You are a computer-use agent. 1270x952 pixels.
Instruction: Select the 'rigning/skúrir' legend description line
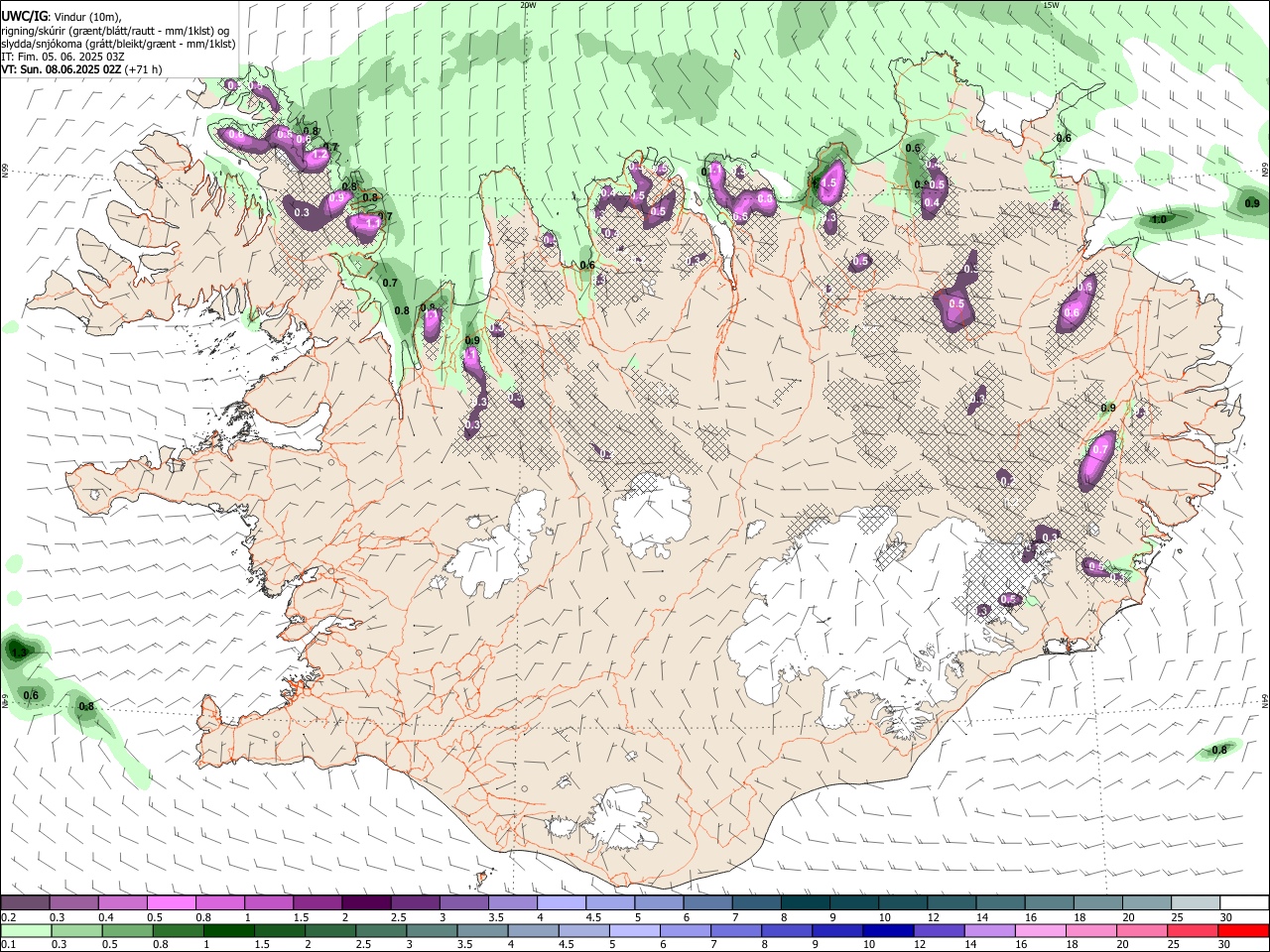coord(115,31)
